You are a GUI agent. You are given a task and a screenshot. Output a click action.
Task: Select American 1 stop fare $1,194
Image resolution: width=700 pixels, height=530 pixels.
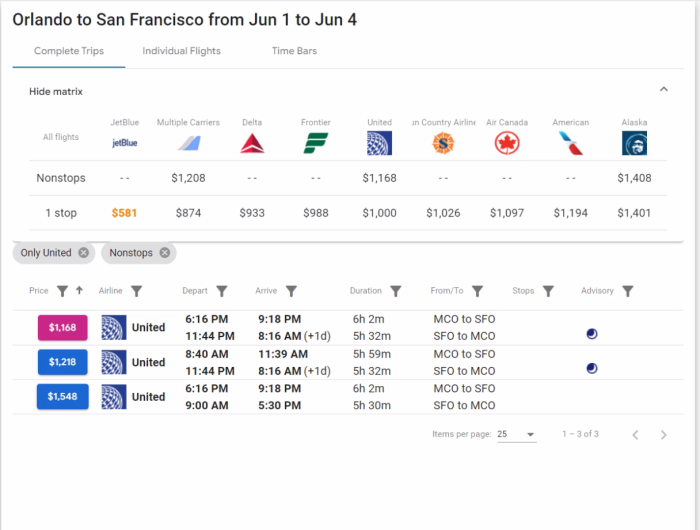coord(571,213)
